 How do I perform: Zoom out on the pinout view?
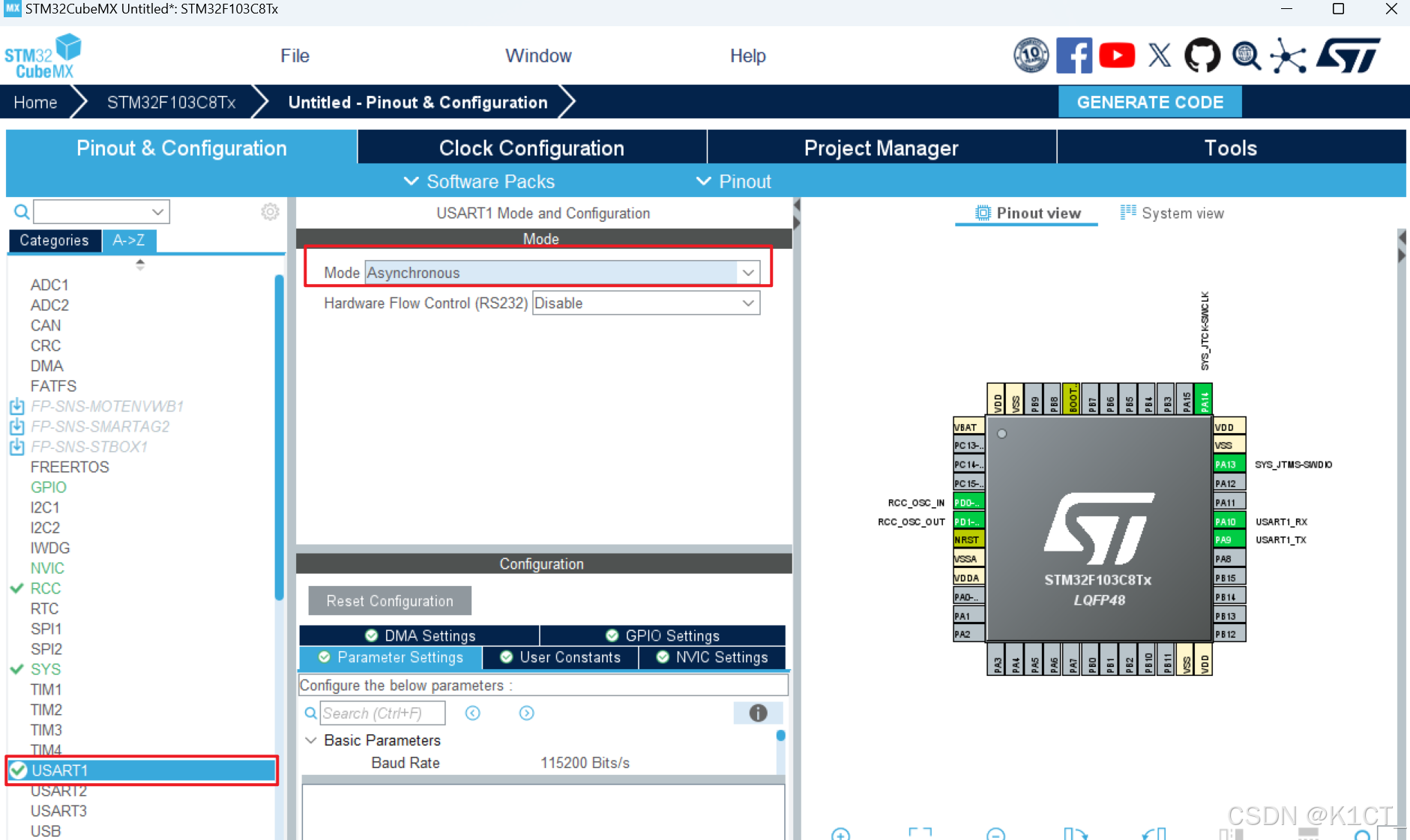[995, 835]
